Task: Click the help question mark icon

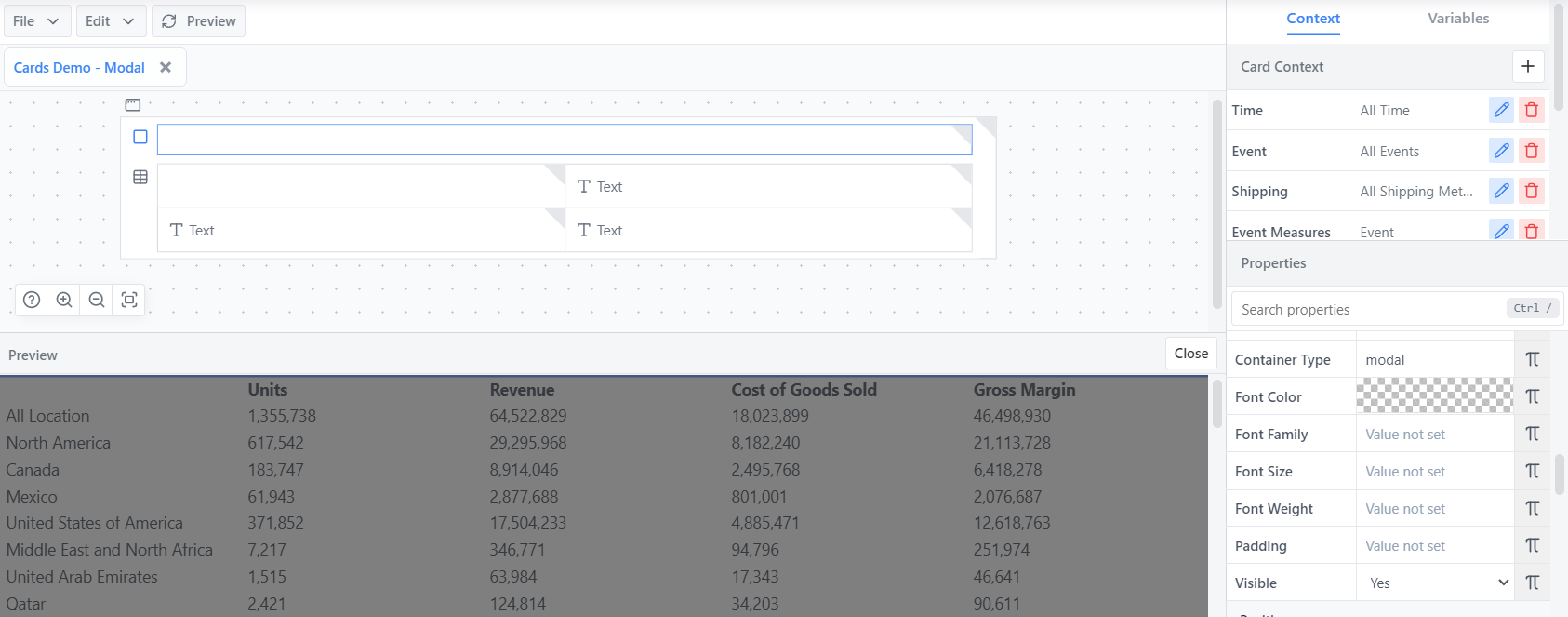Action: 32,300
